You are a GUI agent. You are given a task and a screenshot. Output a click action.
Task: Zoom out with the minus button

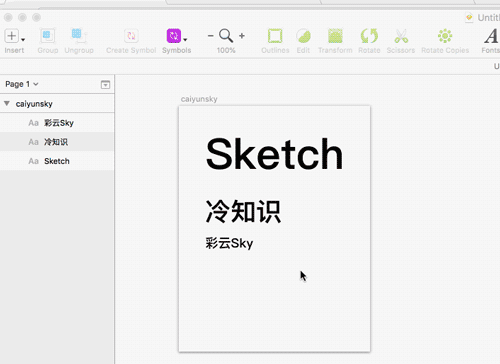coord(210,36)
